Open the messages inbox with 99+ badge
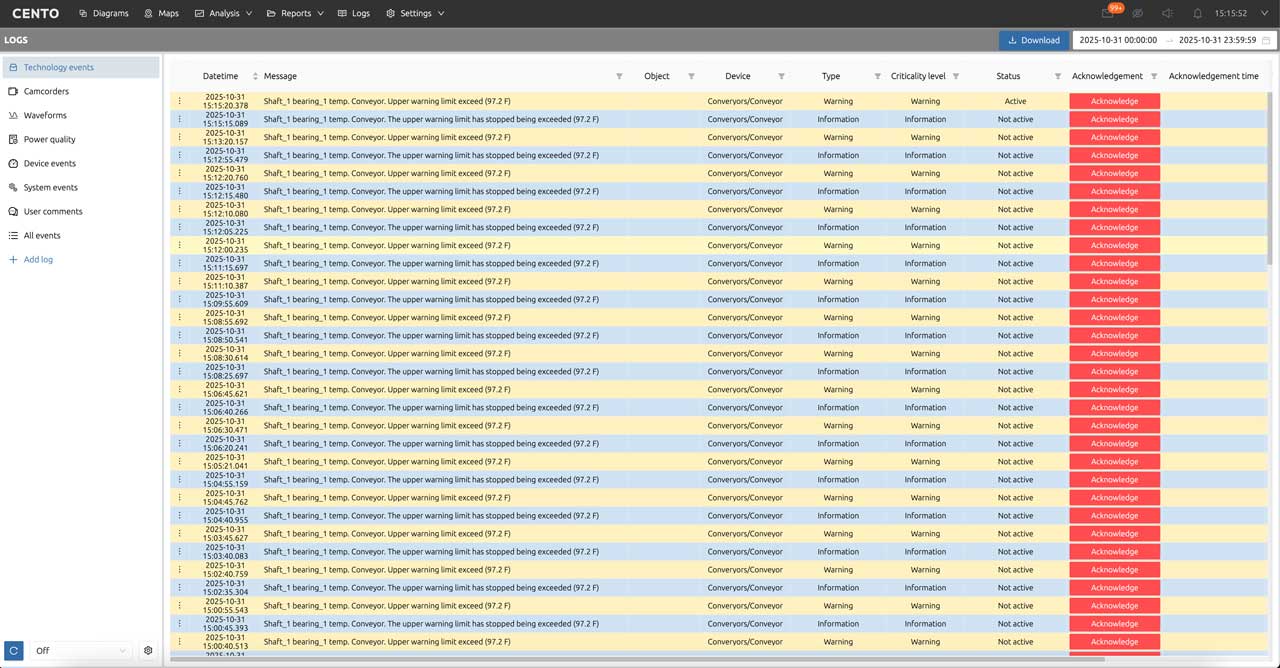This screenshot has height=668, width=1280. click(1108, 13)
